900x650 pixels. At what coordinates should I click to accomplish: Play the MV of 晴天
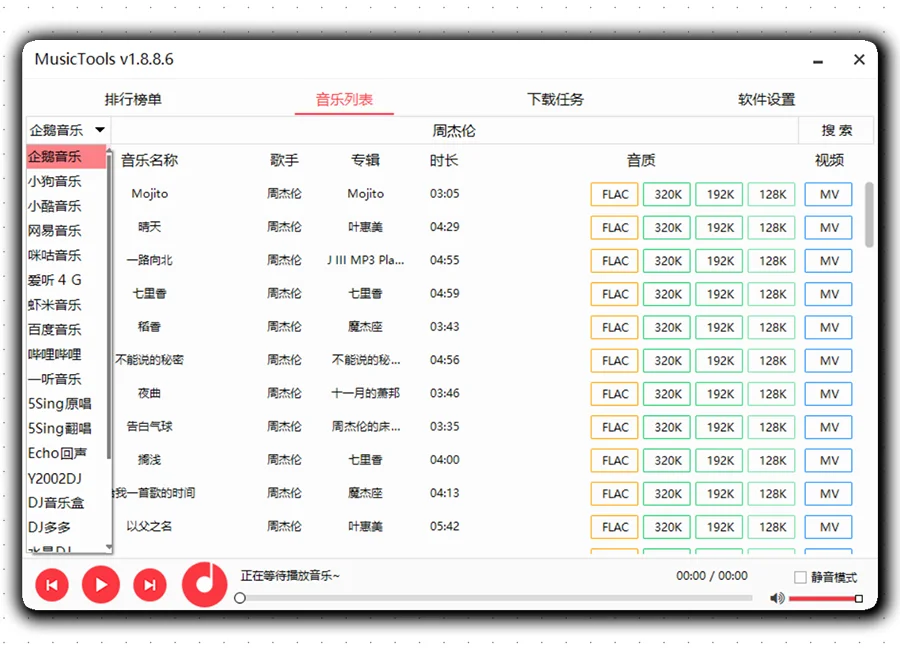(x=828, y=227)
